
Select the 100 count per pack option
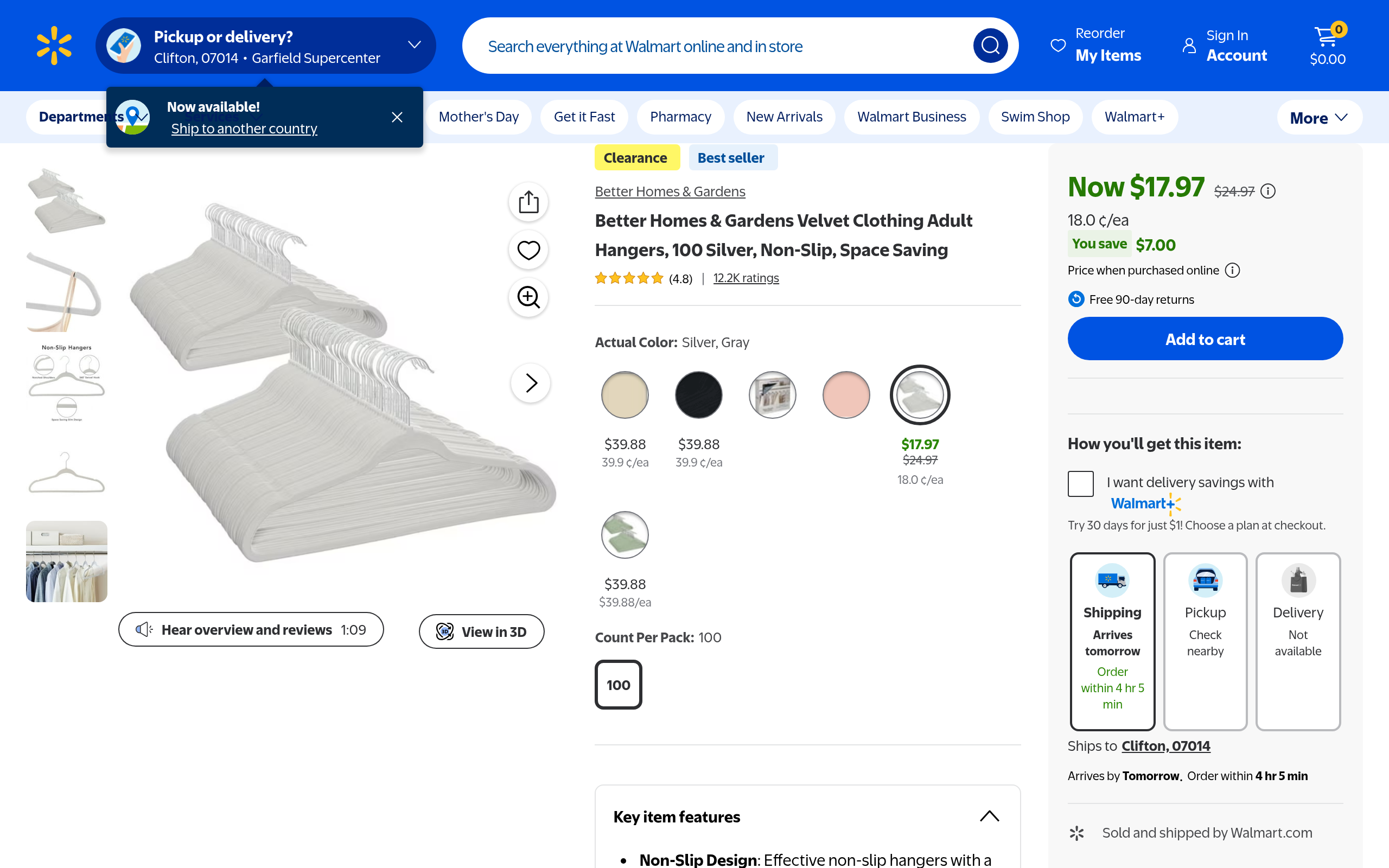click(x=618, y=685)
